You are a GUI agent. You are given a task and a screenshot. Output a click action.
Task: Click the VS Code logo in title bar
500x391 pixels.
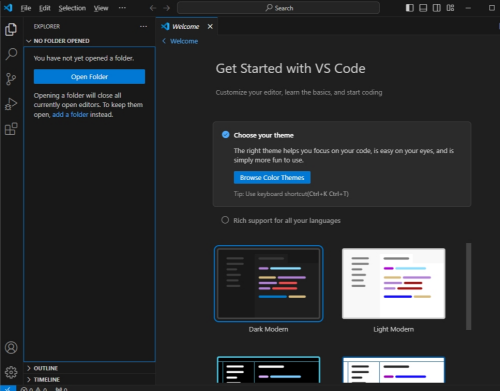(8, 8)
